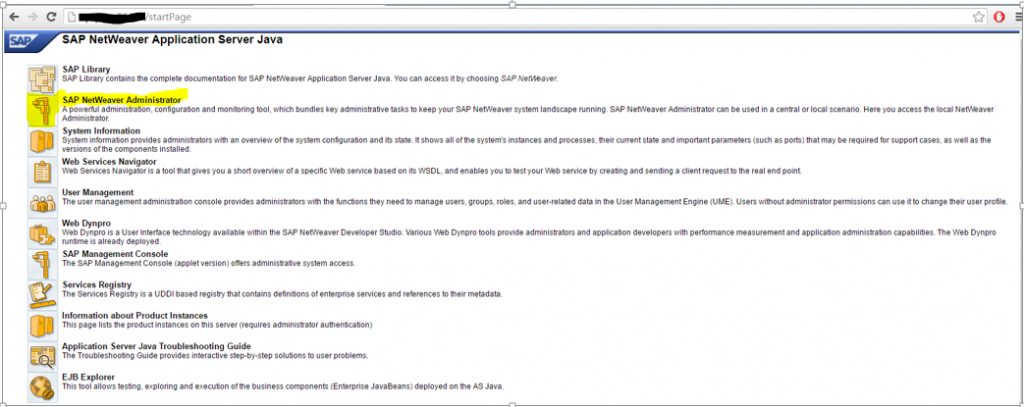The width and height of the screenshot is (1024, 407).
Task: Open the Services Registry icon
Action: pos(42,295)
